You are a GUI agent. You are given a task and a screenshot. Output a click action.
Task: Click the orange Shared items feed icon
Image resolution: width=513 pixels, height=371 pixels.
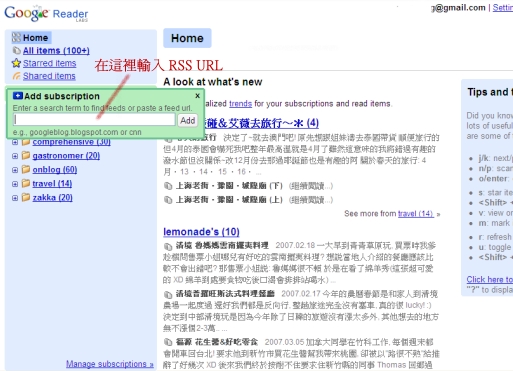coord(16,76)
